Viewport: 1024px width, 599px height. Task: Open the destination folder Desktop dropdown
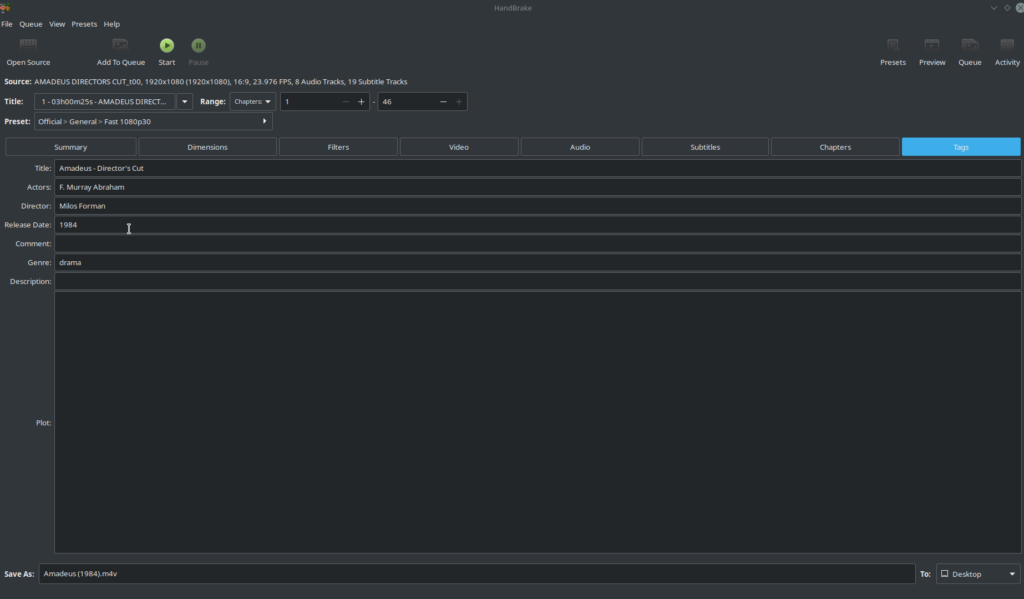978,574
